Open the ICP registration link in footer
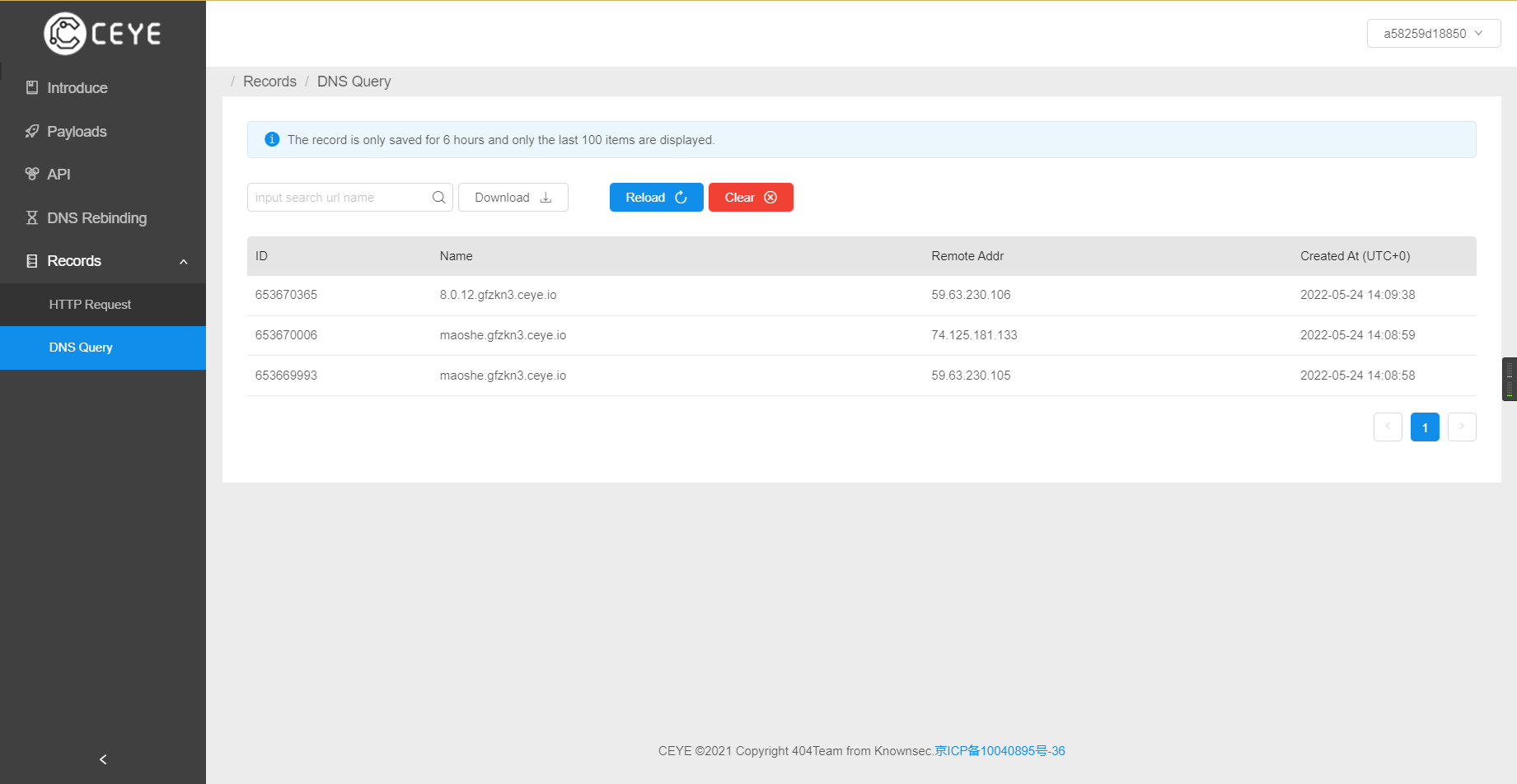Image resolution: width=1517 pixels, height=784 pixels. (1000, 751)
